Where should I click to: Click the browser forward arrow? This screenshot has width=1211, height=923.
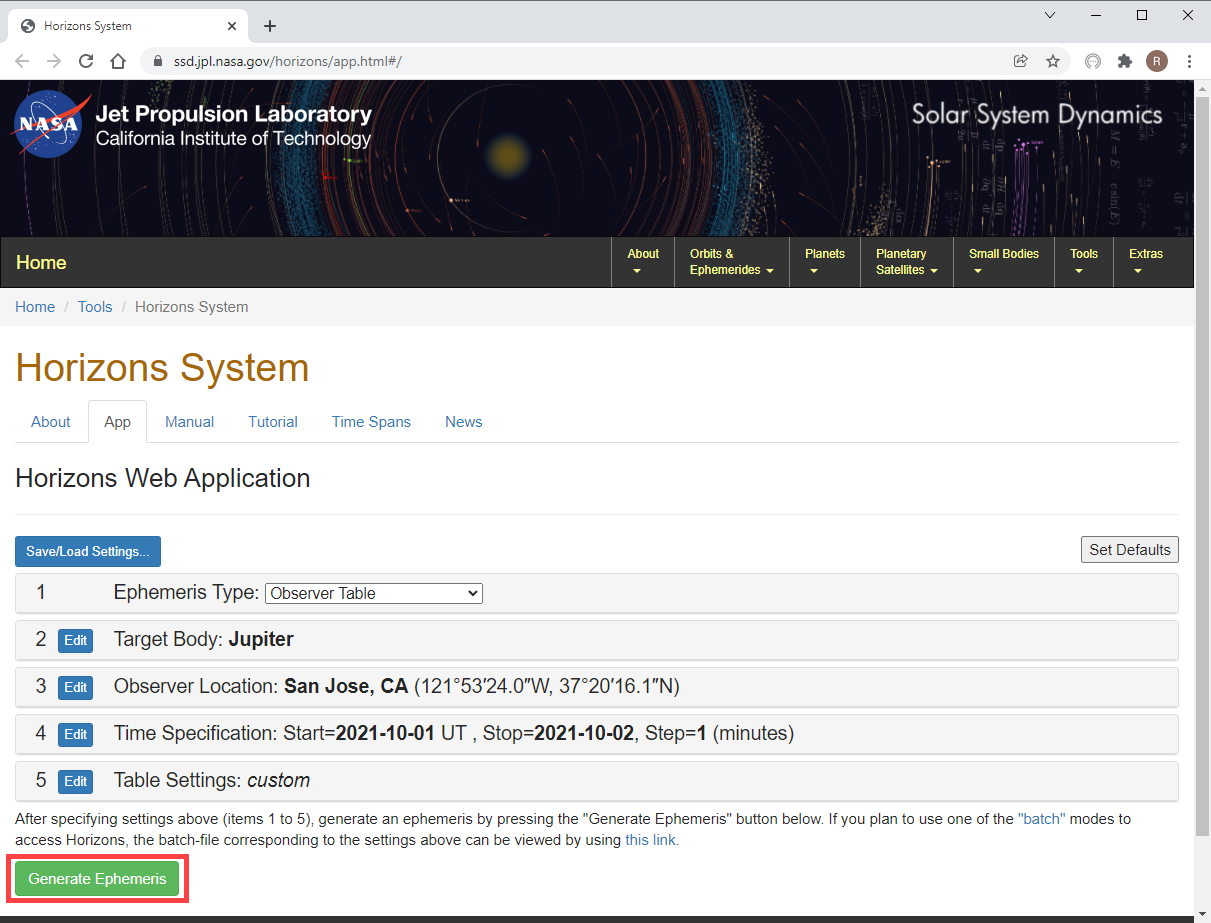(x=54, y=61)
